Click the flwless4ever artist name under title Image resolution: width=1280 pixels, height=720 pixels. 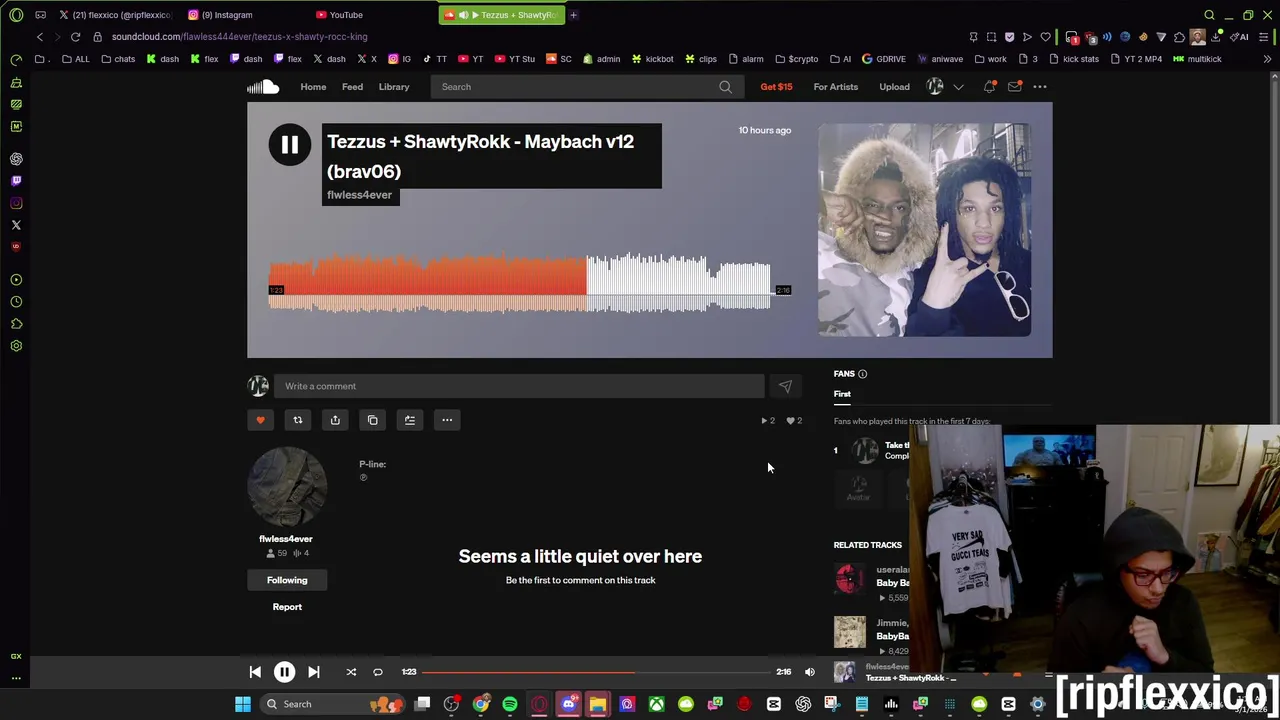[359, 195]
